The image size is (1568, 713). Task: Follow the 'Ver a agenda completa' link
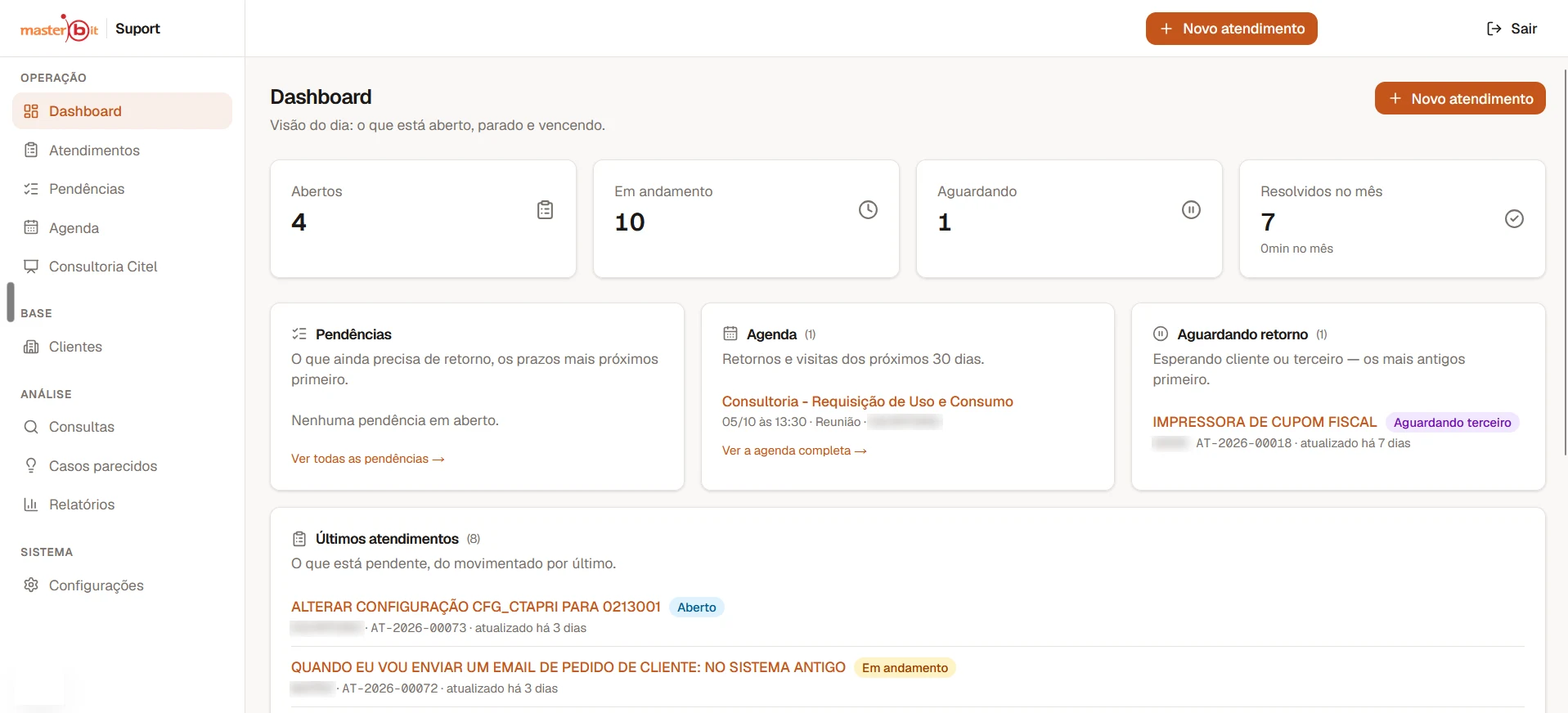794,451
